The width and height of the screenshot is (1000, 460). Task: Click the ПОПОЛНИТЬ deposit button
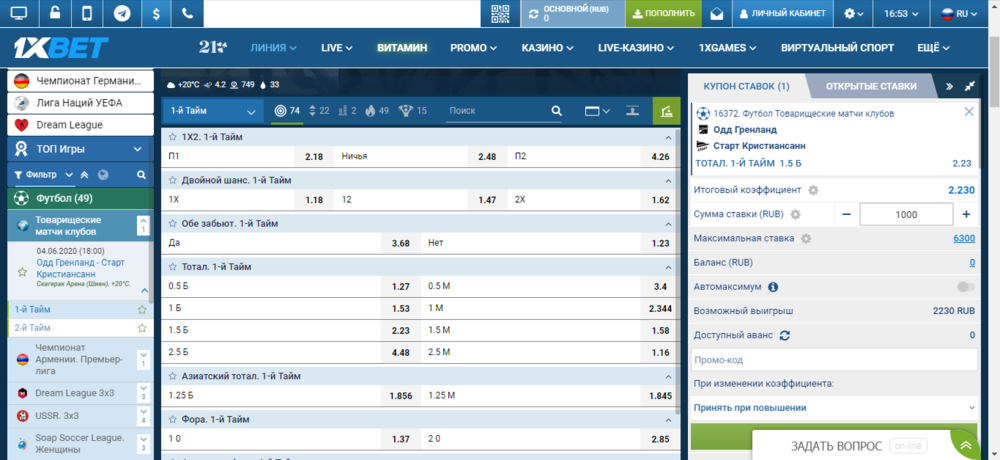(664, 13)
